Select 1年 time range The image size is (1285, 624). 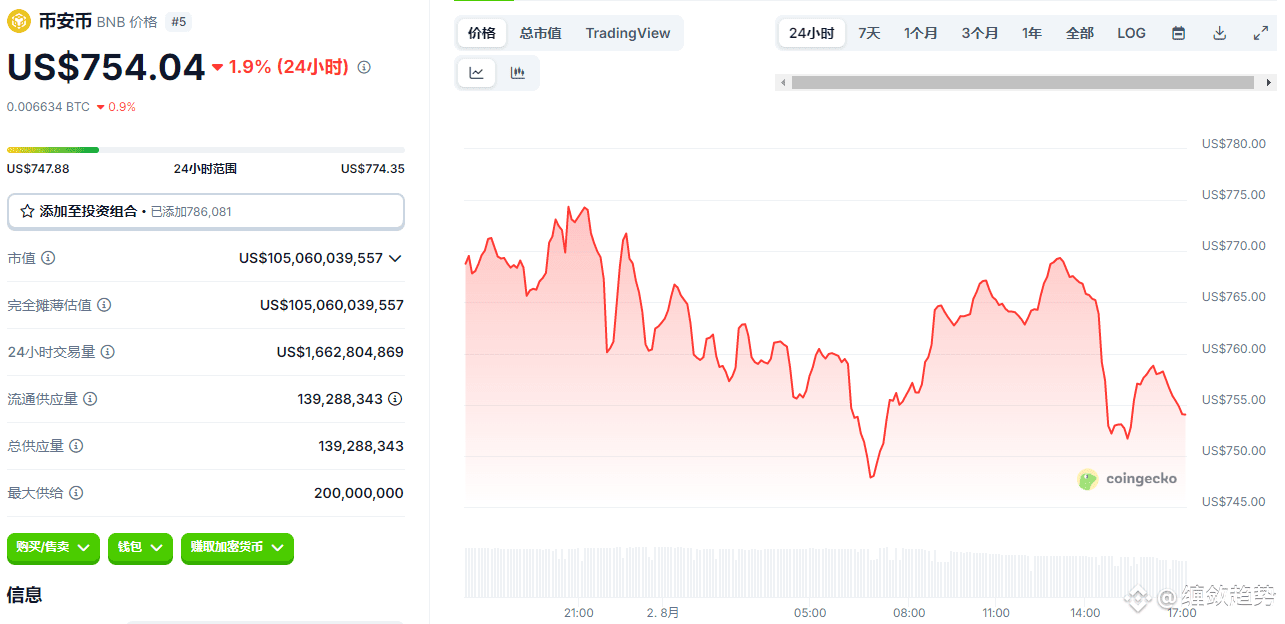pos(1032,33)
